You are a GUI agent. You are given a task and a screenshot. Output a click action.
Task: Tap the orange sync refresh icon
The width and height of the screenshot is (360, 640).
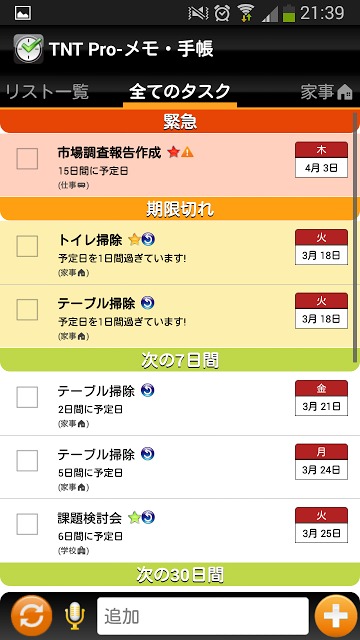[x=31, y=616]
